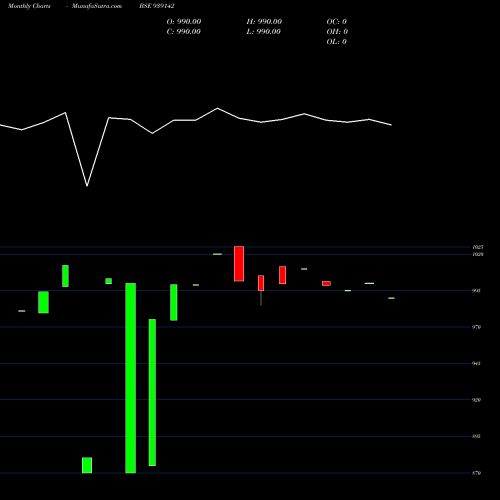Click the deepest trough of the white line chart
The height and width of the screenshot is (500, 500).
click(87, 185)
